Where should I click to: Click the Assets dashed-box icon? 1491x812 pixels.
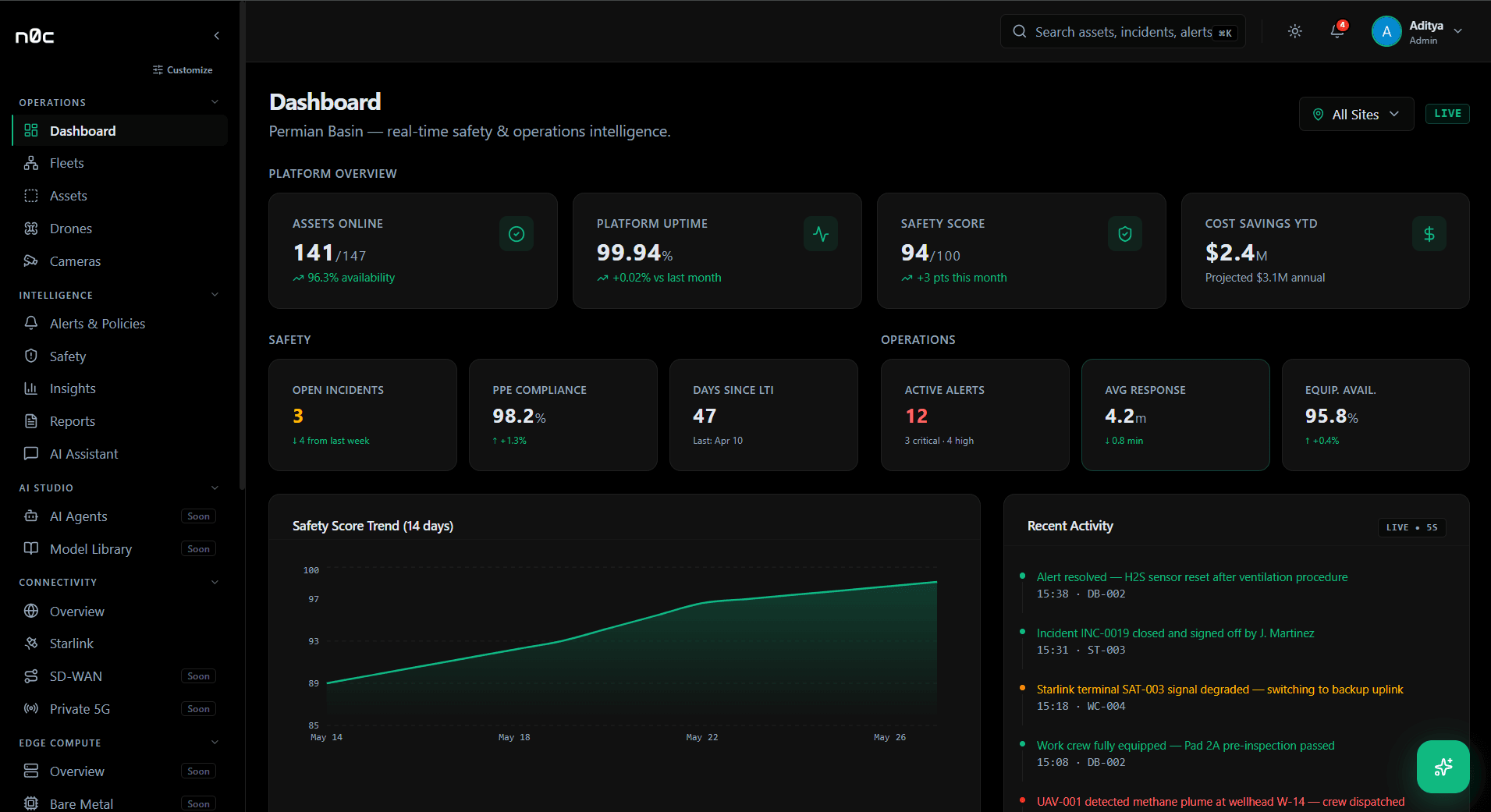click(31, 196)
